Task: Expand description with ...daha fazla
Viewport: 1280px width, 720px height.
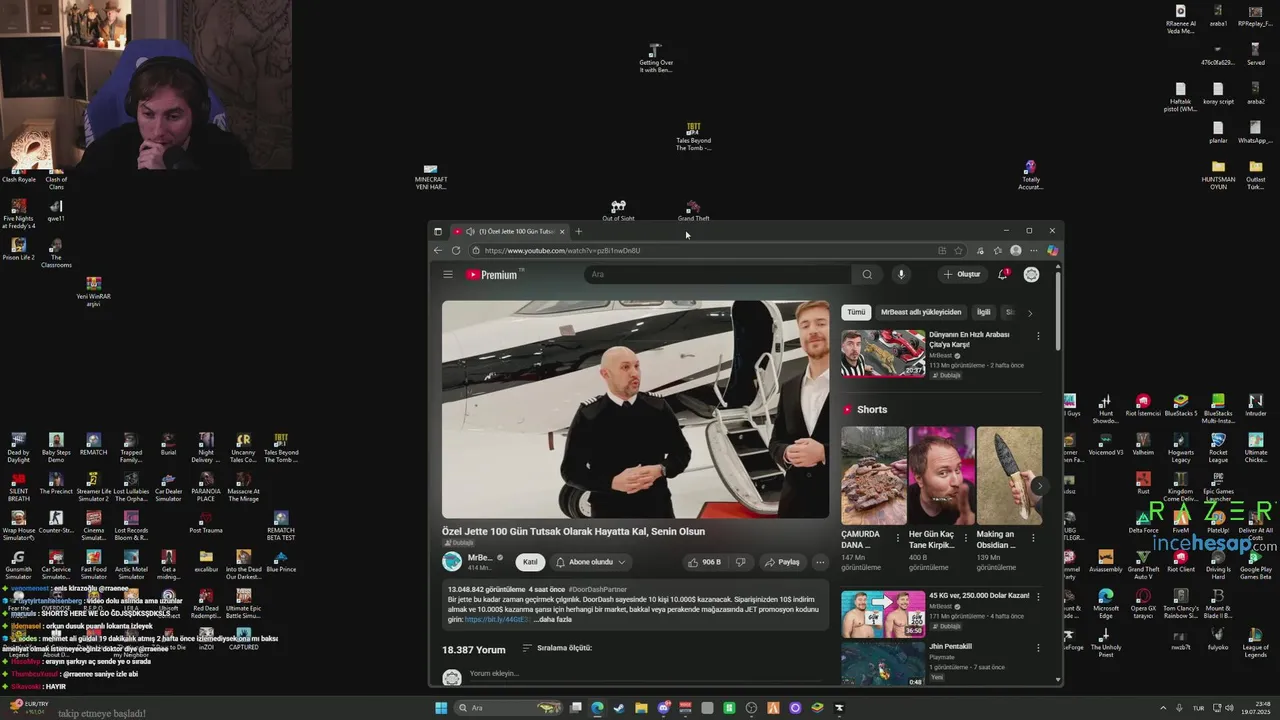Action: (x=553, y=619)
